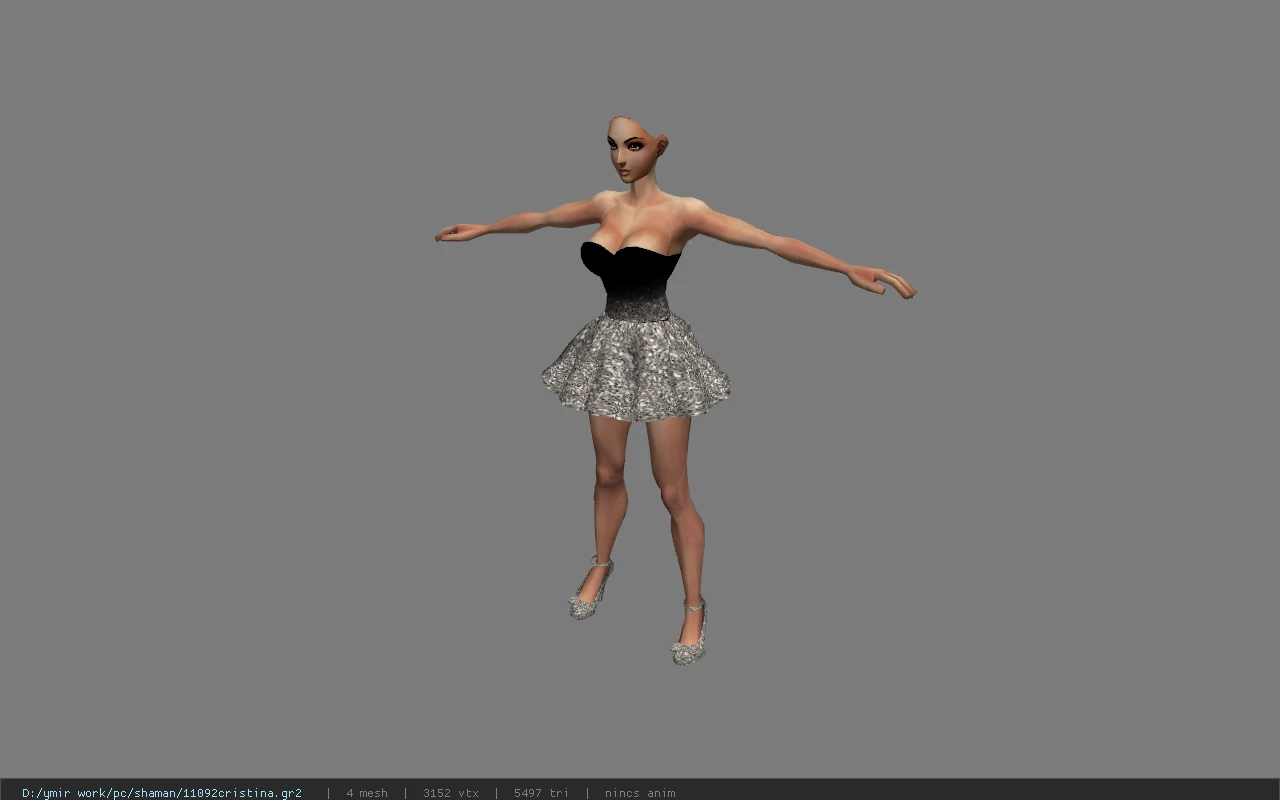Image resolution: width=1280 pixels, height=800 pixels.
Task: Click the '3152 vtx' vertex count
Action: click(x=451, y=793)
